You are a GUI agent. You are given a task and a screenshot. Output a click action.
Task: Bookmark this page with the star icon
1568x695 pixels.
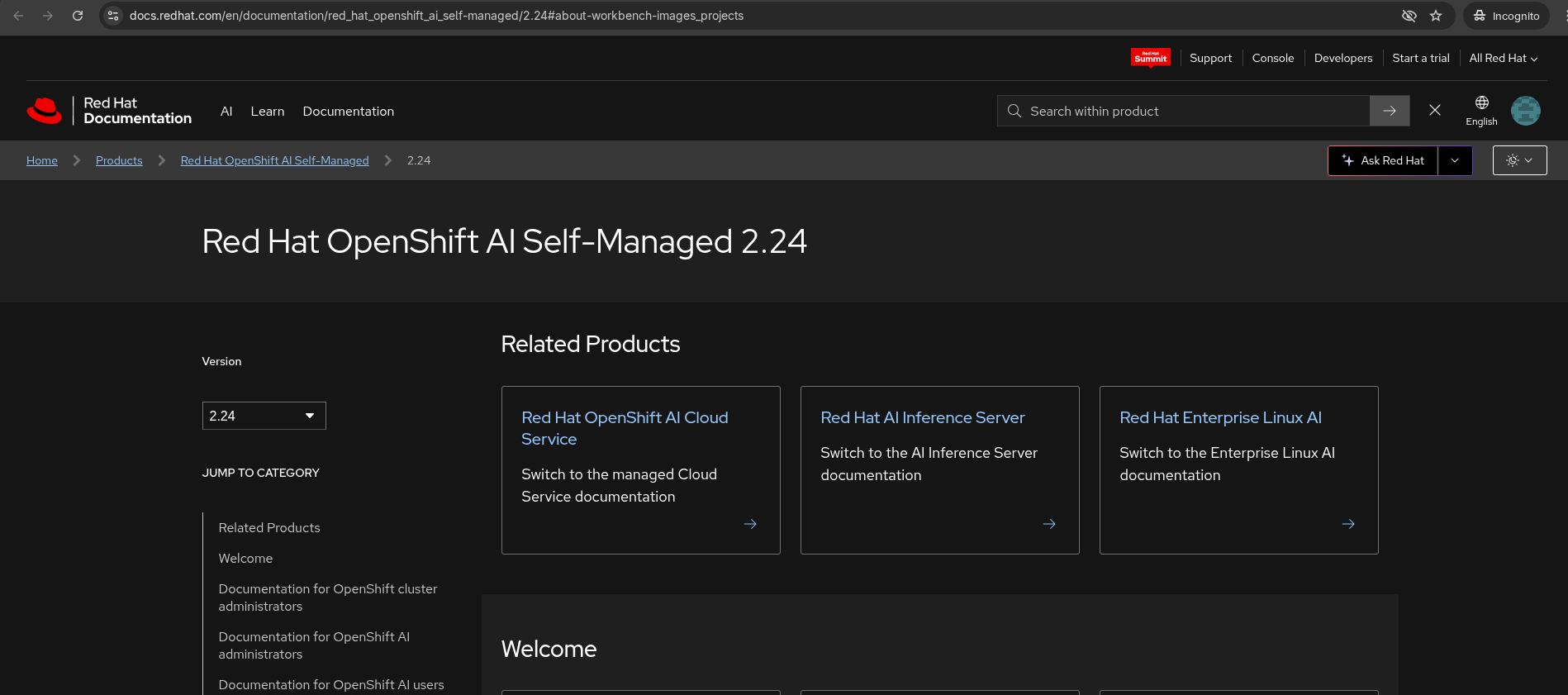1436,16
